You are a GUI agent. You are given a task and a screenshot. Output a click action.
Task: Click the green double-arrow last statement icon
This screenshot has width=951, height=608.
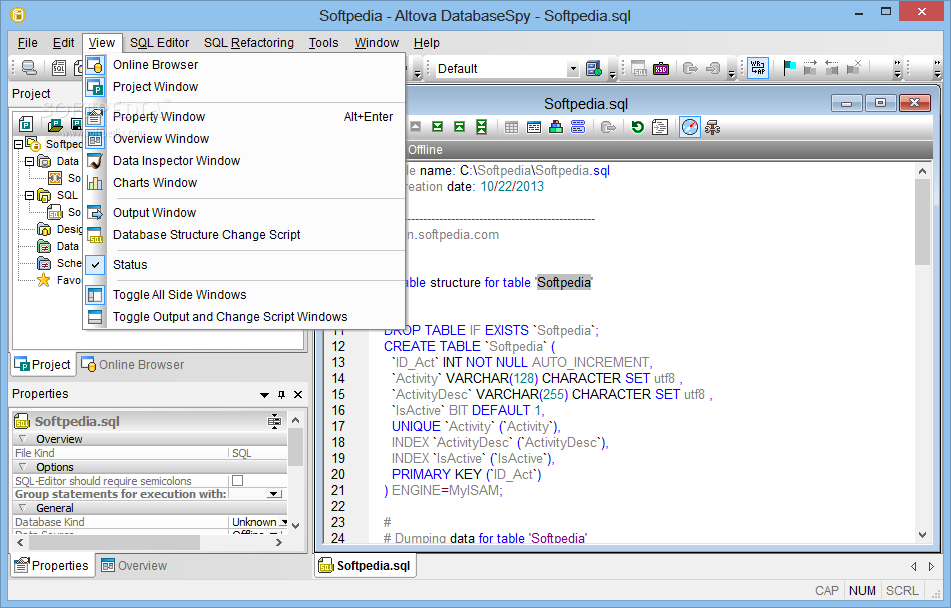pos(481,127)
